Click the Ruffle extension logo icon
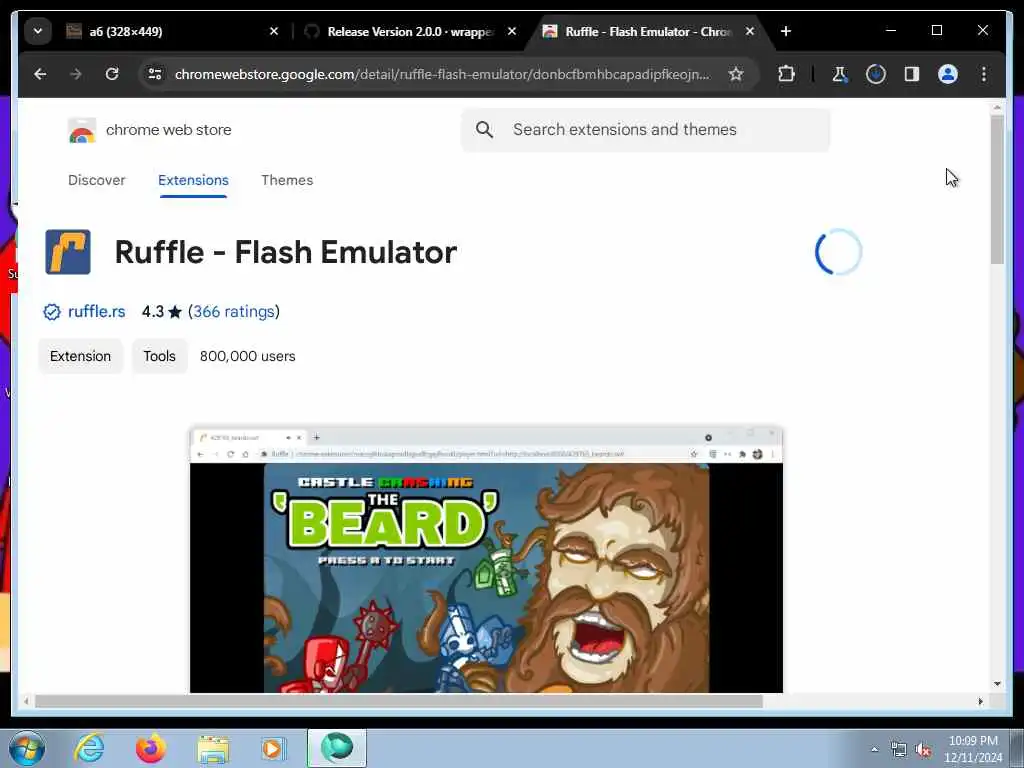The height and width of the screenshot is (768, 1024). (68, 252)
